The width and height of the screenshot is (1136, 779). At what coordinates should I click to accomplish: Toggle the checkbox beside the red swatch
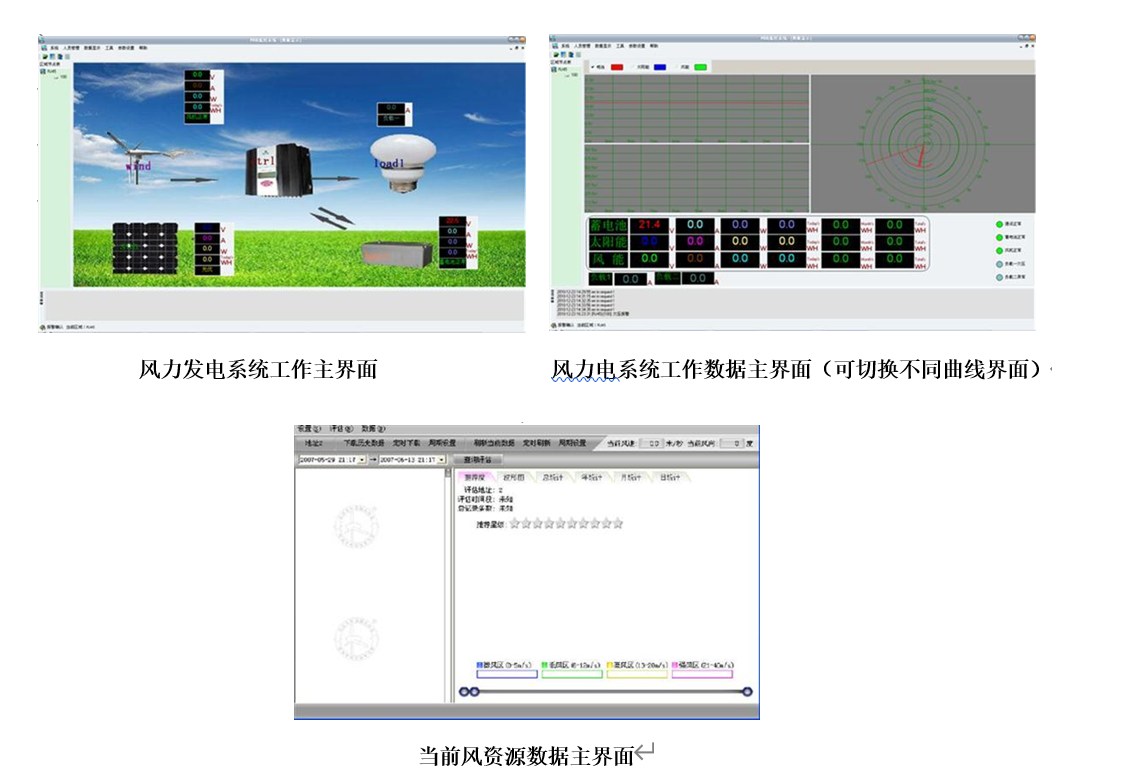(593, 67)
